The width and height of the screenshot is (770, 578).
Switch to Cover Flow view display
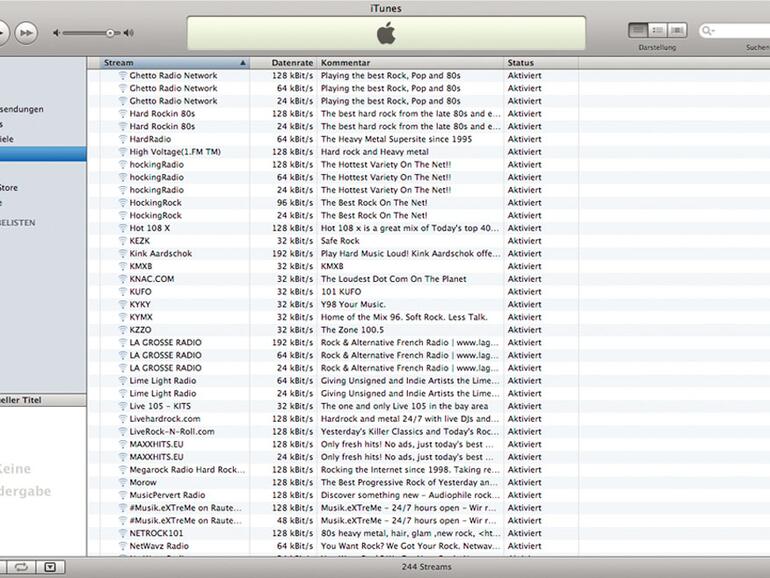pyautogui.click(x=677, y=30)
